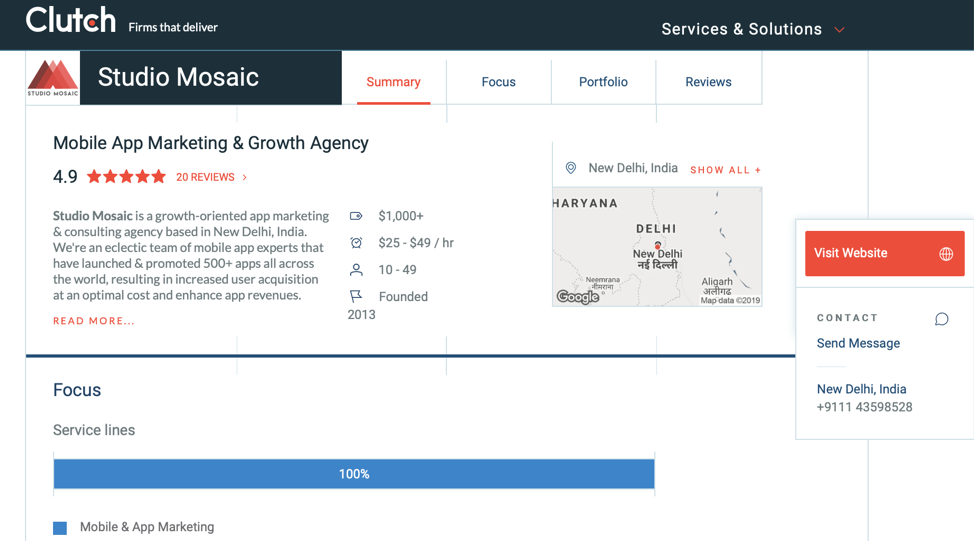The image size is (974, 541).
Task: Click the founded flag icon
Action: pos(356,296)
